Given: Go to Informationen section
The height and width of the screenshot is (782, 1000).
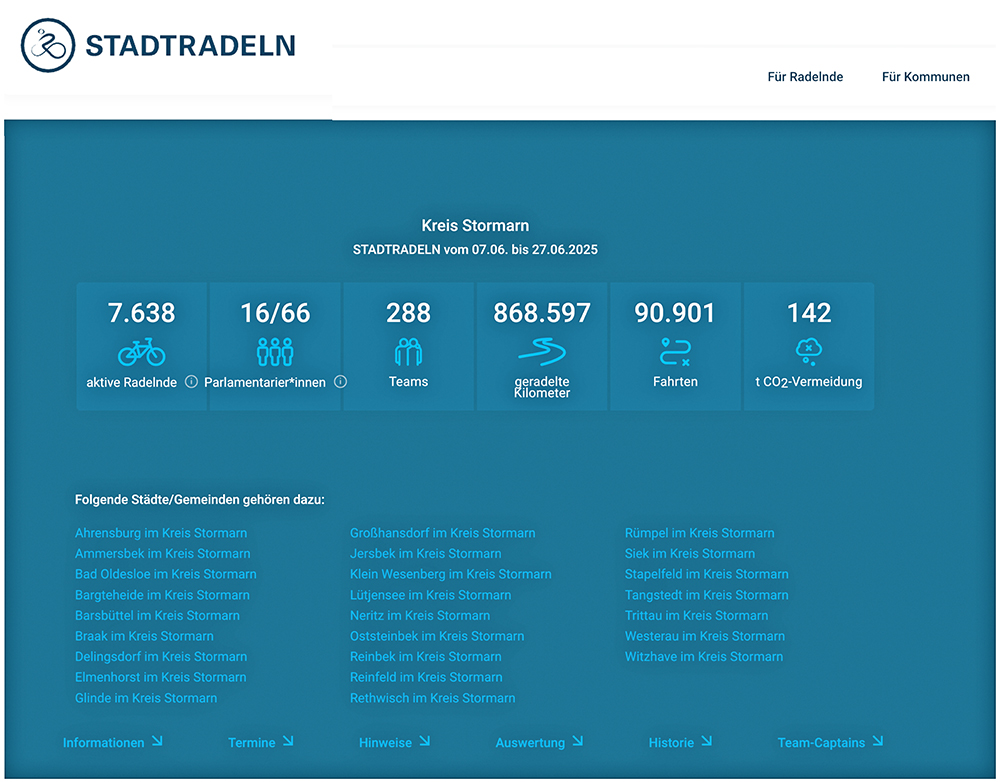Looking at the screenshot, I should click(103, 742).
